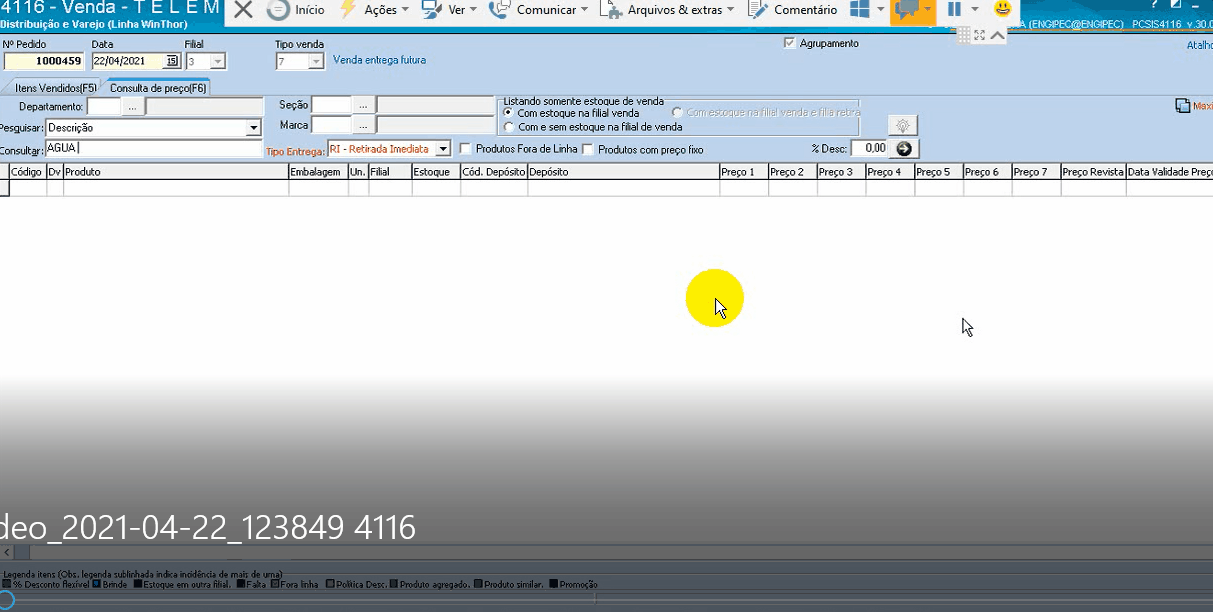Click the lightbulb icon button
This screenshot has width=1213, height=612.
coord(903,125)
